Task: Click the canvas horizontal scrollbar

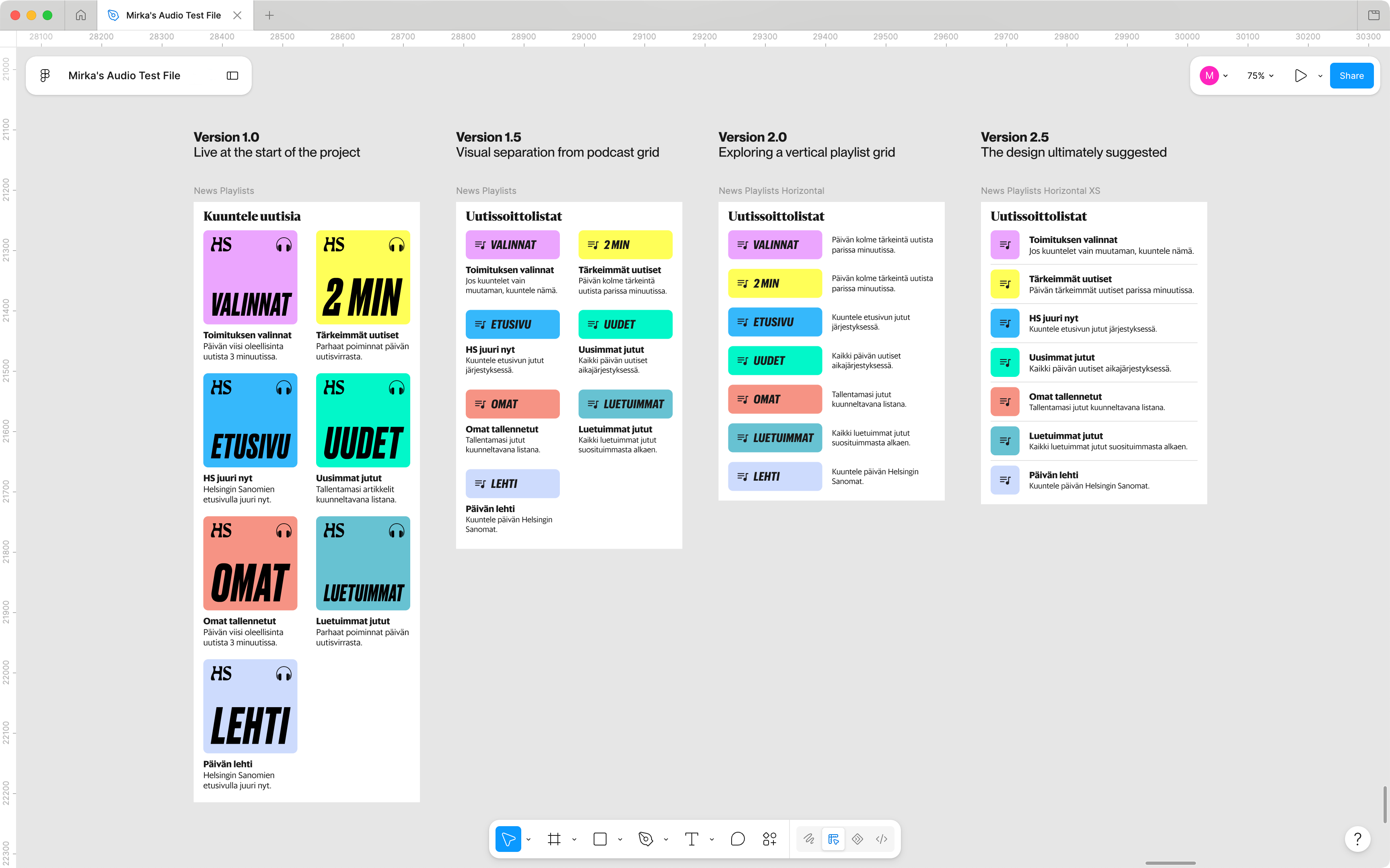Action: 1171,863
